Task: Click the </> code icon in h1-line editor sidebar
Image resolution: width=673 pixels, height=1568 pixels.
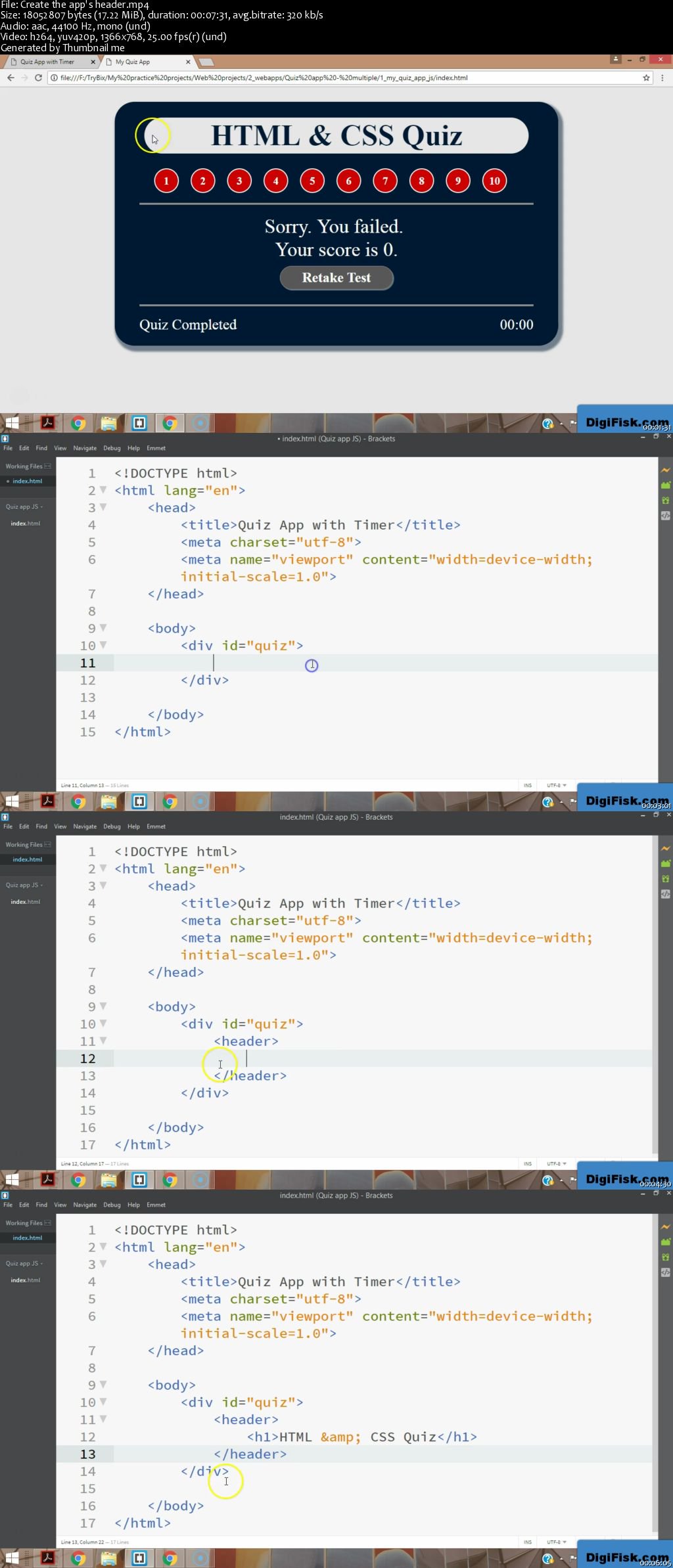Action: [666, 1272]
